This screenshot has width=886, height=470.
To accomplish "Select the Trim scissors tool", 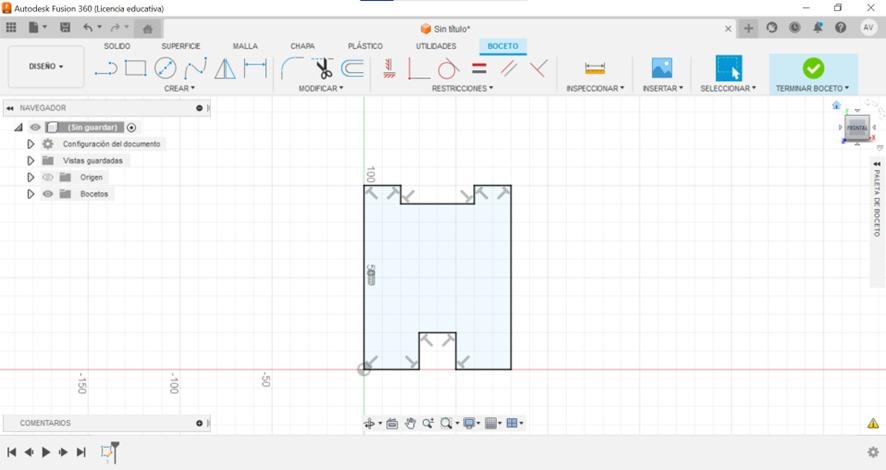I will click(x=323, y=68).
